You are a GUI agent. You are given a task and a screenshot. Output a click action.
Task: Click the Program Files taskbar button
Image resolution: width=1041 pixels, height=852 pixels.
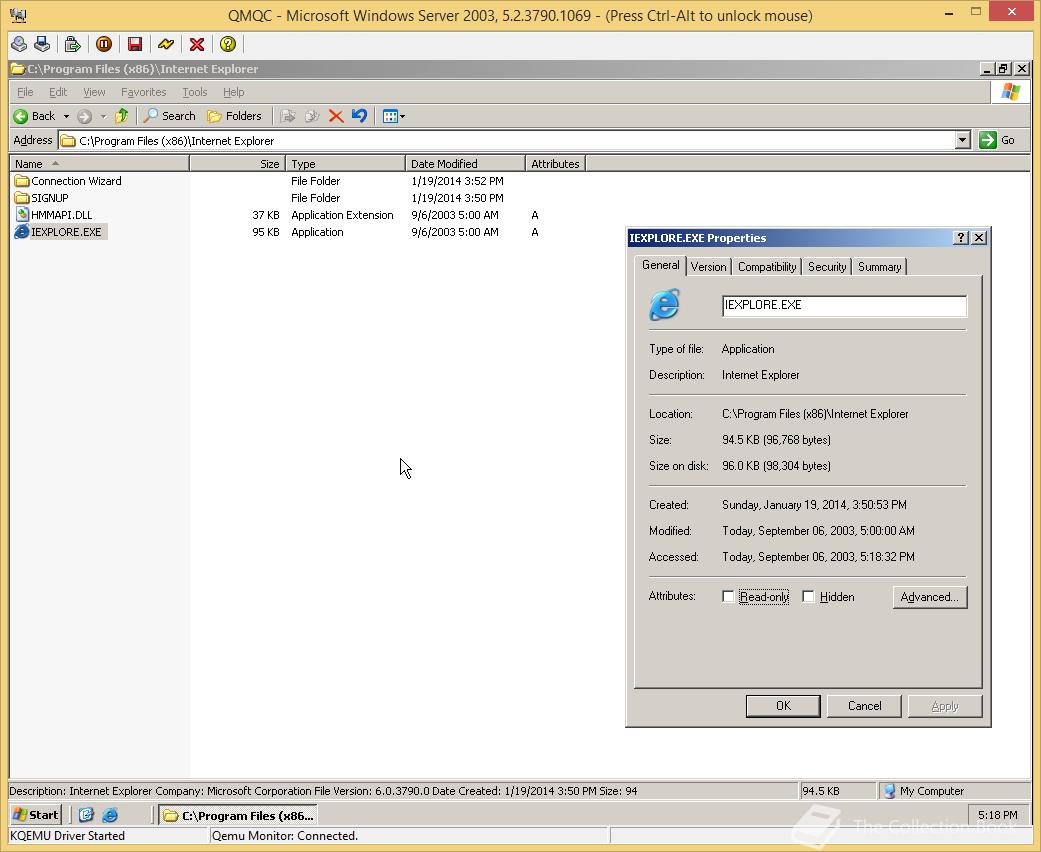click(x=238, y=815)
